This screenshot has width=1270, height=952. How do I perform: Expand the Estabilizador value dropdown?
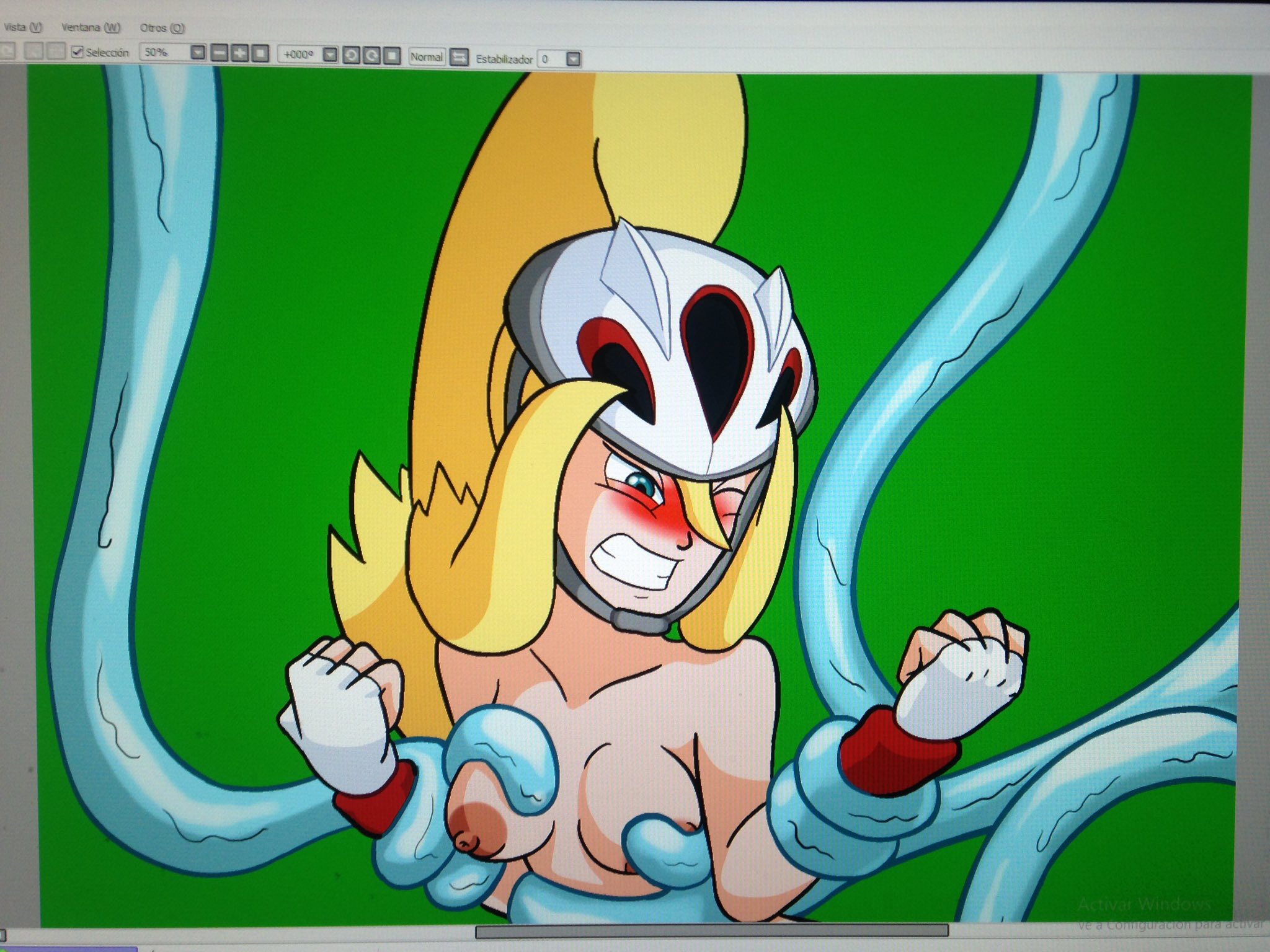pyautogui.click(x=574, y=59)
